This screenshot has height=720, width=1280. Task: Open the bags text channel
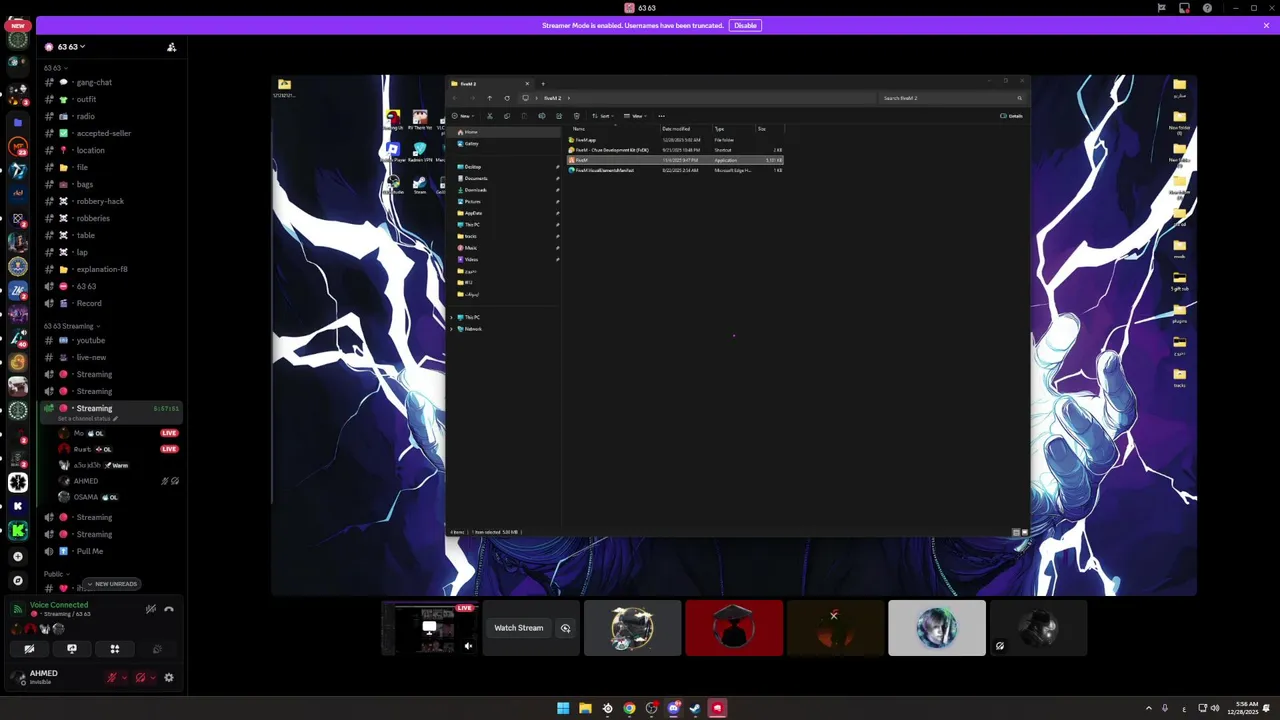(111, 184)
